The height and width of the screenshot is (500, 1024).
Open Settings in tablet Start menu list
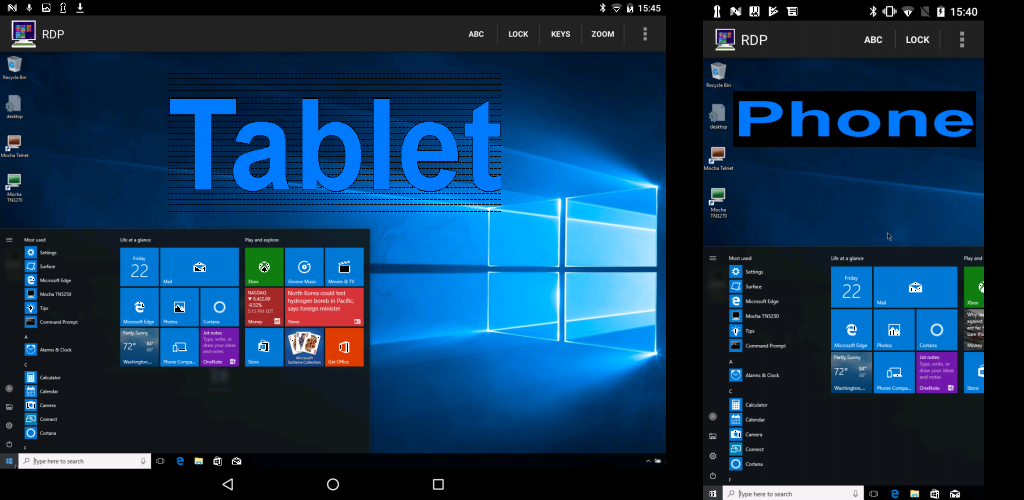[41, 252]
